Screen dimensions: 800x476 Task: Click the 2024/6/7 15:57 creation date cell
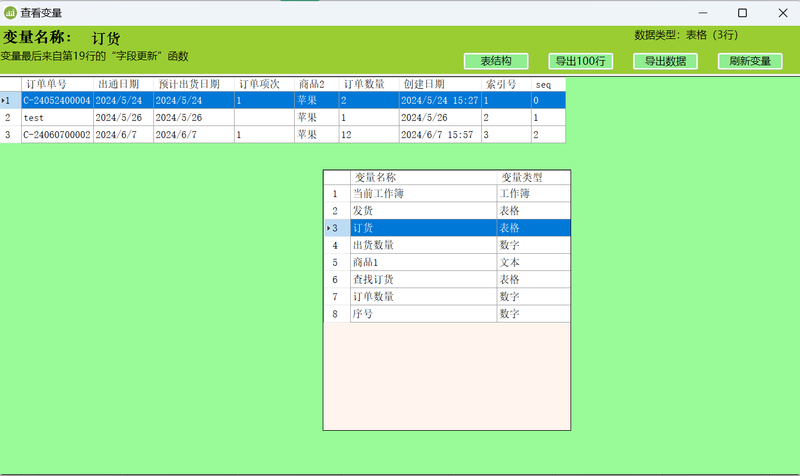[440, 135]
